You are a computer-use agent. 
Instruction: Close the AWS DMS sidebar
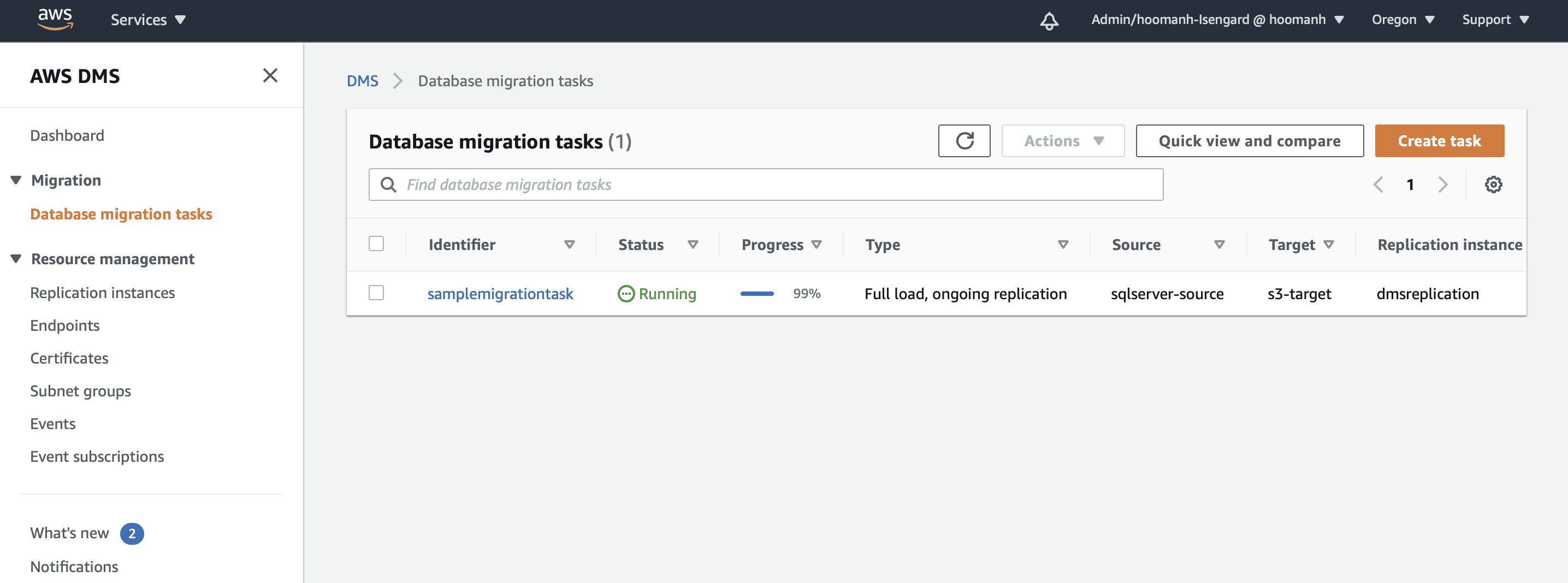pyautogui.click(x=270, y=75)
